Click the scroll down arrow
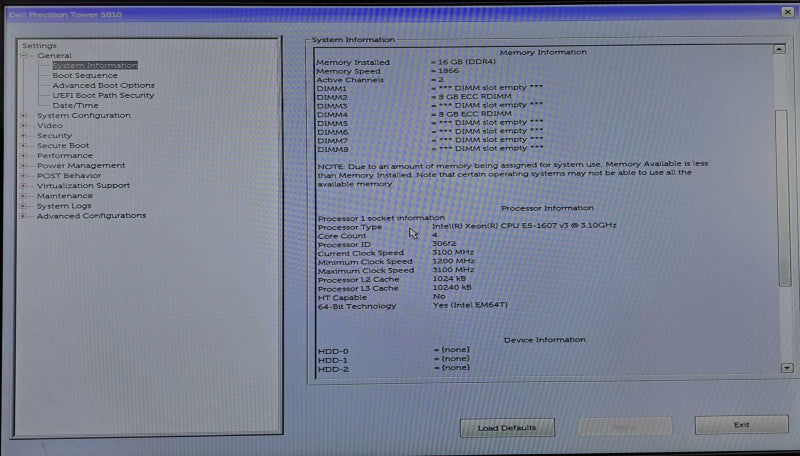This screenshot has height=456, width=800. 787,368
